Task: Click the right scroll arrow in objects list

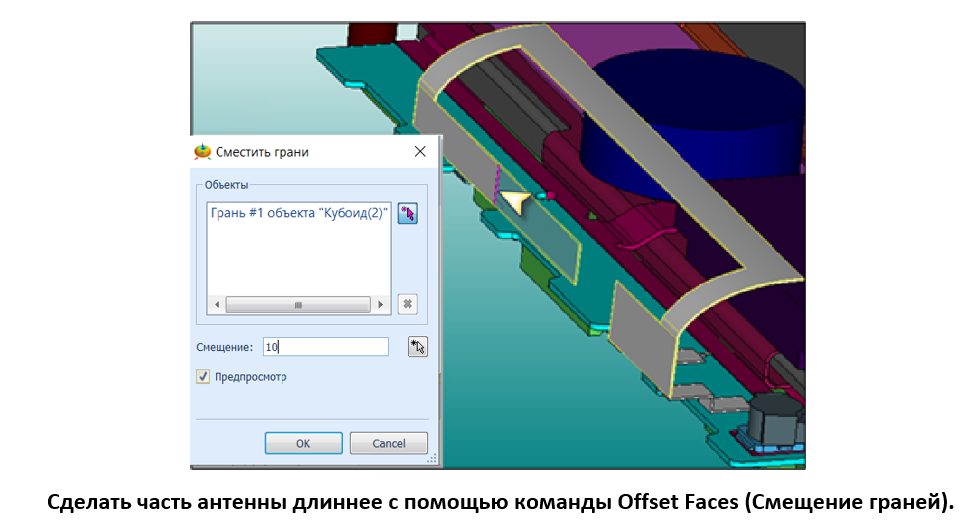Action: (x=380, y=304)
